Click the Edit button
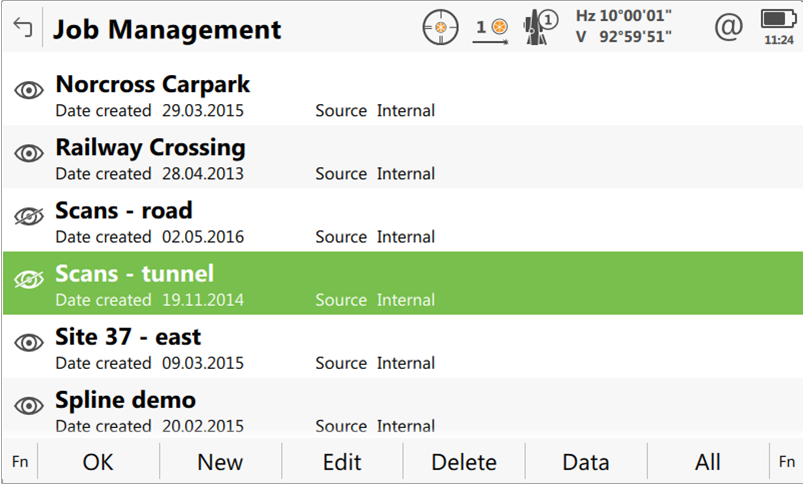Screen dimensions: 803x484 [x=342, y=462]
